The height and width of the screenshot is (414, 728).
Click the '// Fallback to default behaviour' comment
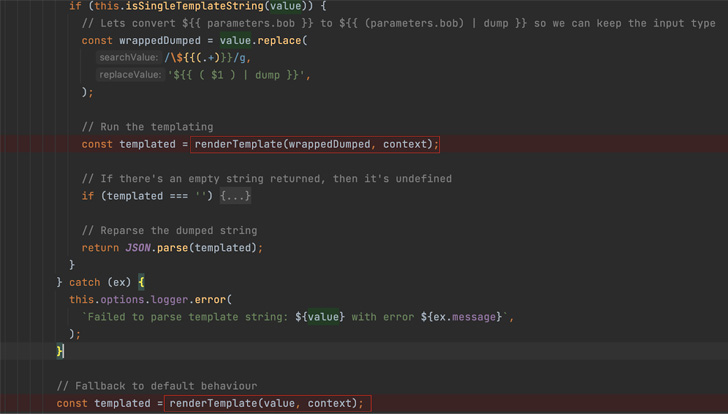click(x=156, y=386)
